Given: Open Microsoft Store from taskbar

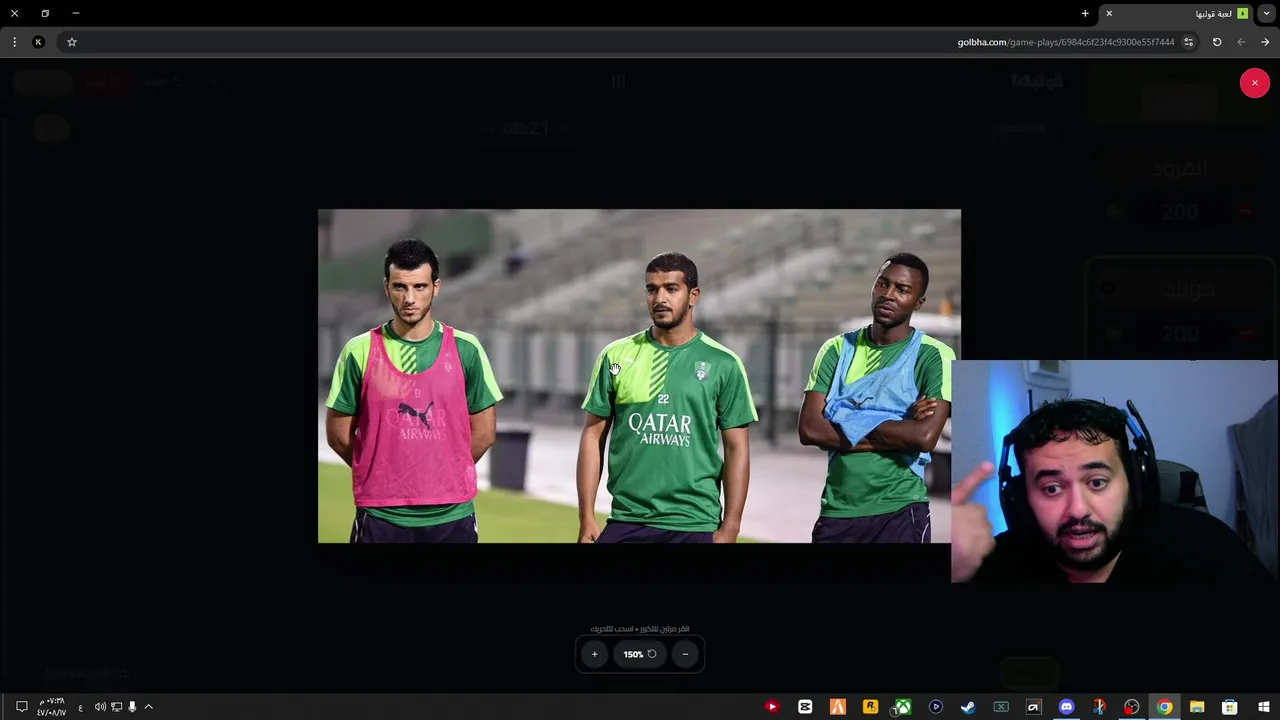Looking at the screenshot, I should [1230, 707].
